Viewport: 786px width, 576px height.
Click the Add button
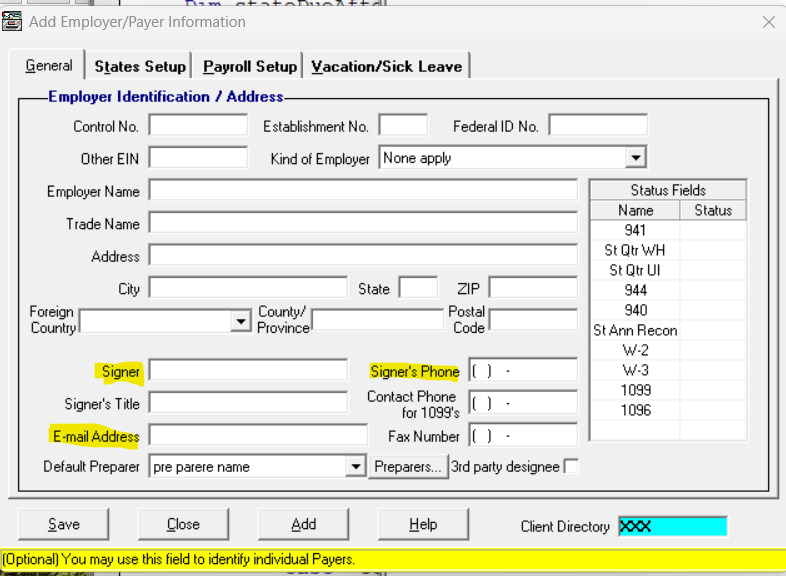[x=303, y=524]
